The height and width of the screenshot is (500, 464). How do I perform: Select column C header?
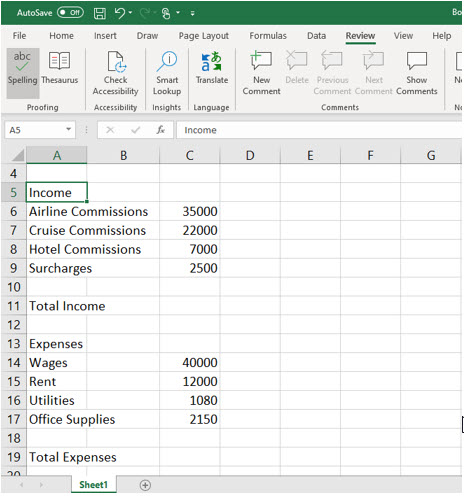click(190, 155)
